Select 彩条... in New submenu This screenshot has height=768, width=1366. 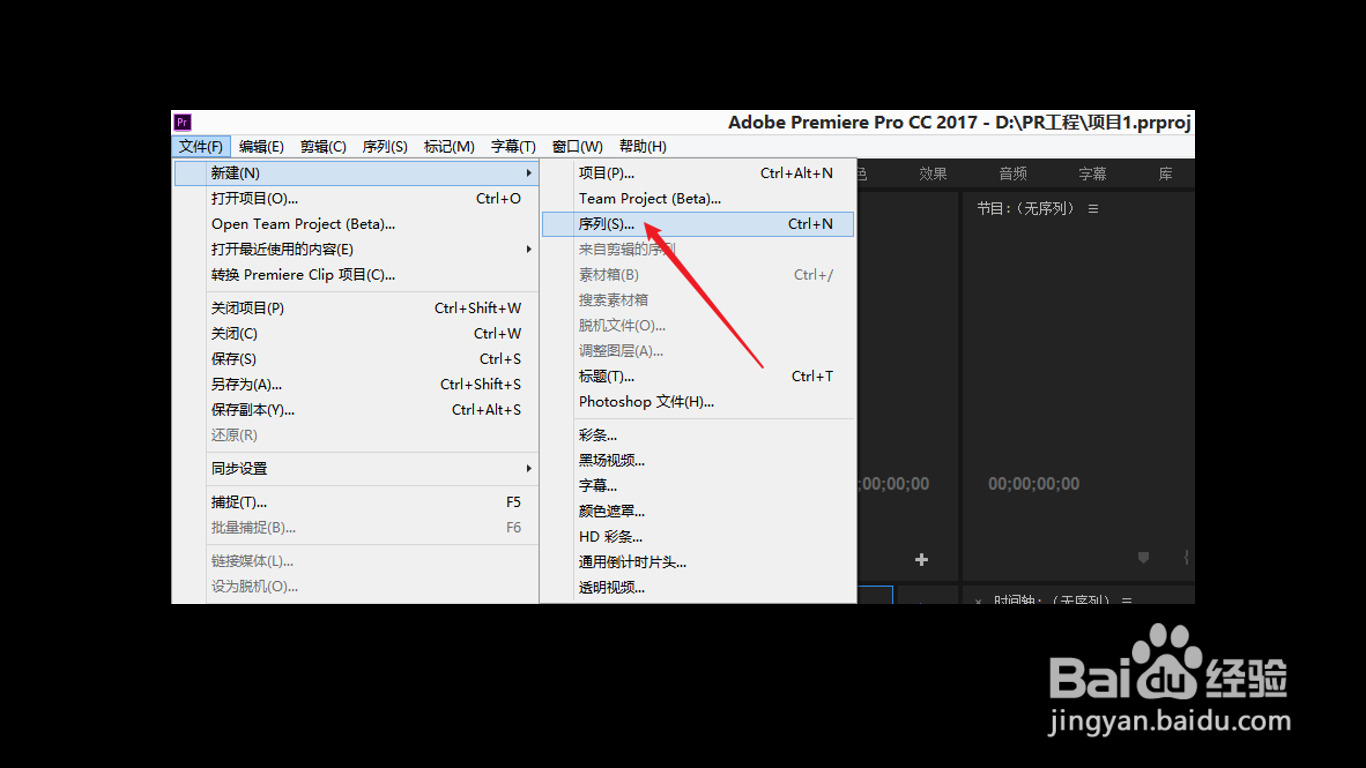click(698, 435)
